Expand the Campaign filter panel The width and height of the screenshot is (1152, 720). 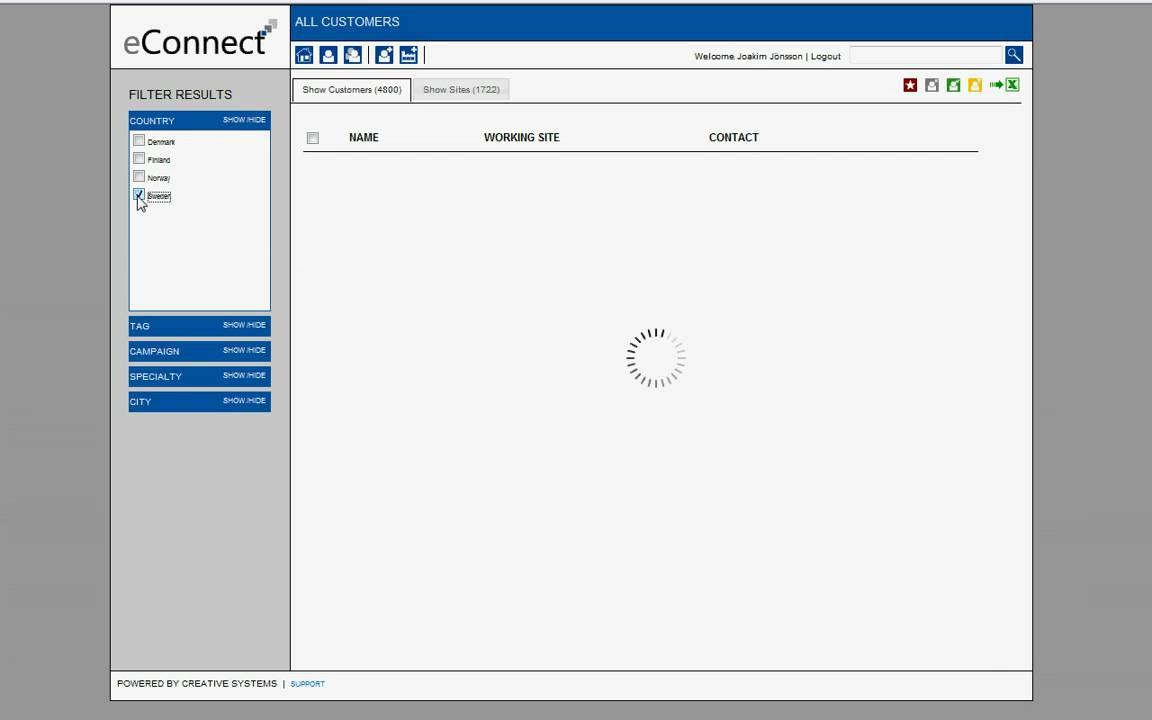pyautogui.click(x=244, y=350)
